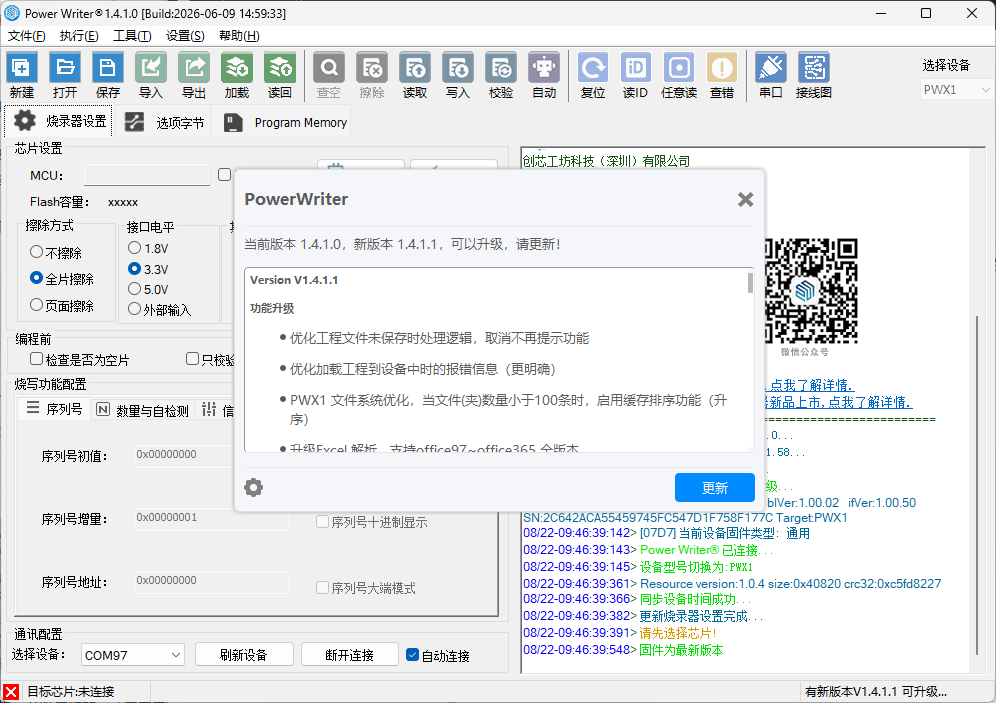Viewport: 996px width, 703px height.
Task: Click the blue 更新 button
Action: pyautogui.click(x=715, y=488)
